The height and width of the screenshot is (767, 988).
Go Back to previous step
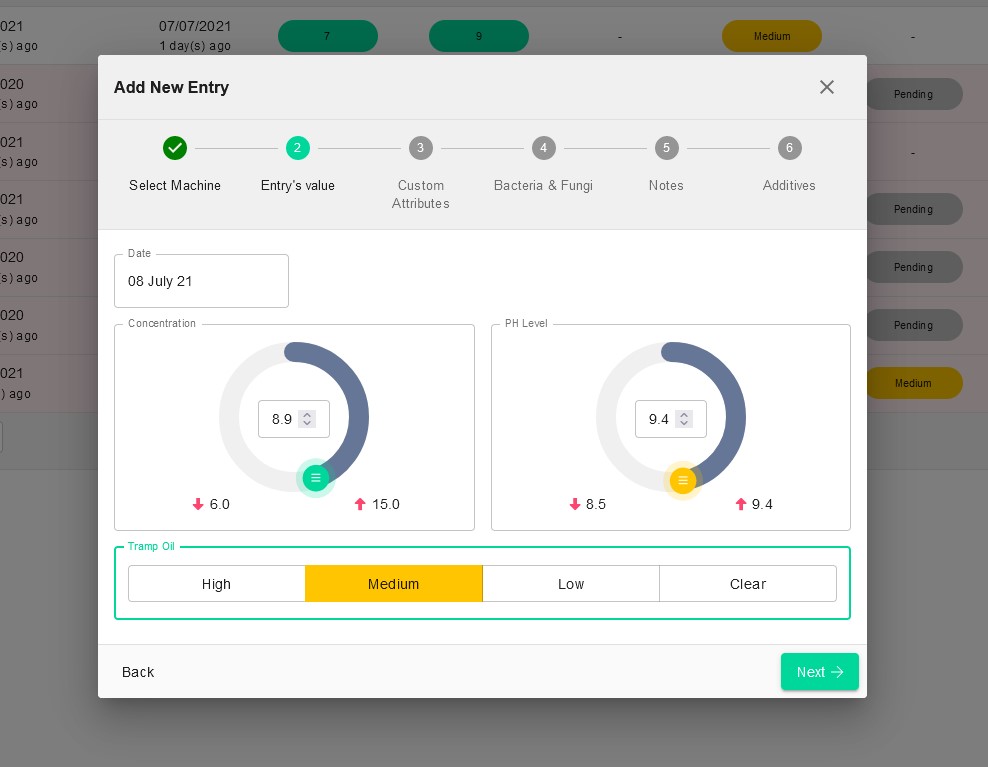(x=138, y=672)
